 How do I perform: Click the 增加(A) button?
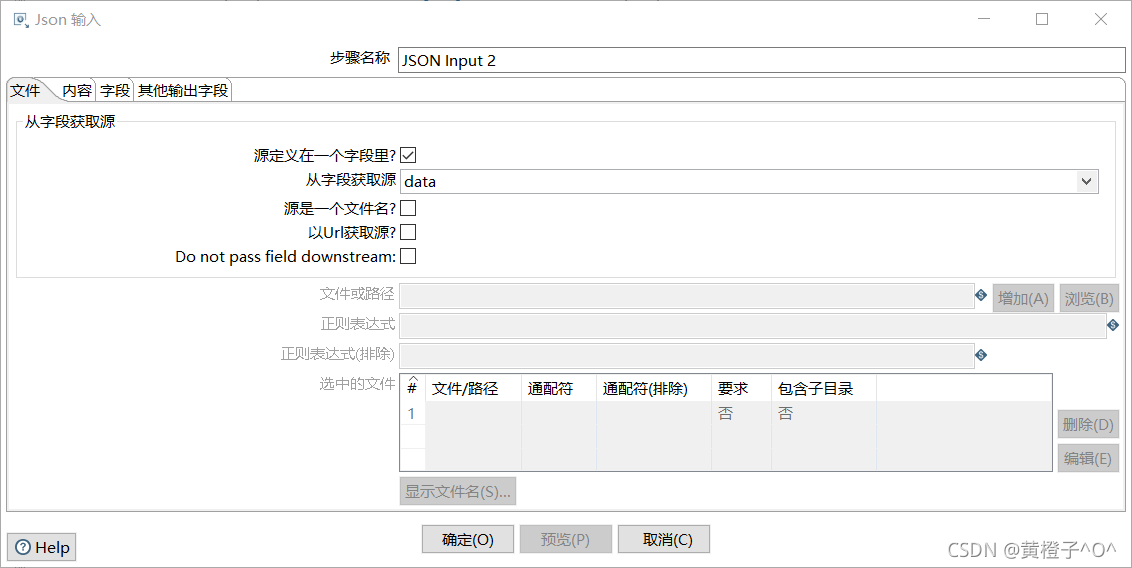coord(1023,298)
